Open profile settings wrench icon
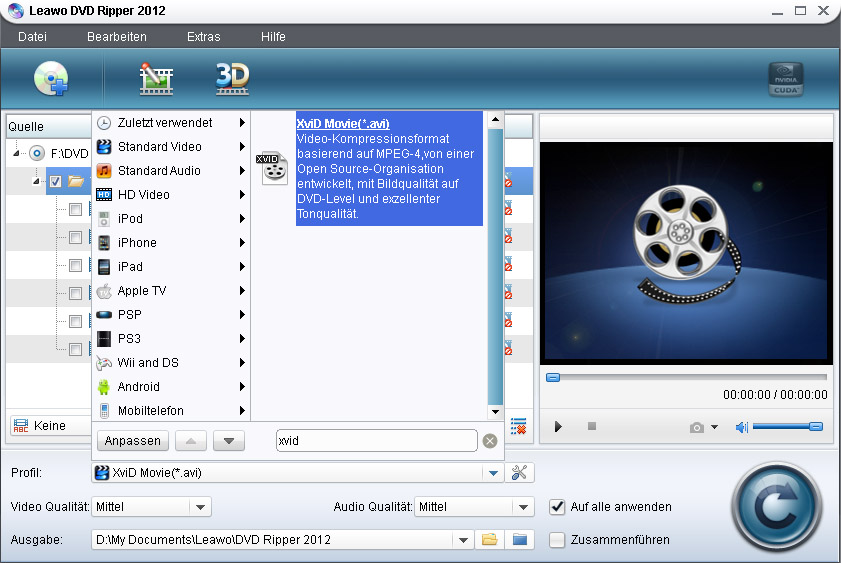Image resolution: width=841 pixels, height=563 pixels. [x=519, y=473]
